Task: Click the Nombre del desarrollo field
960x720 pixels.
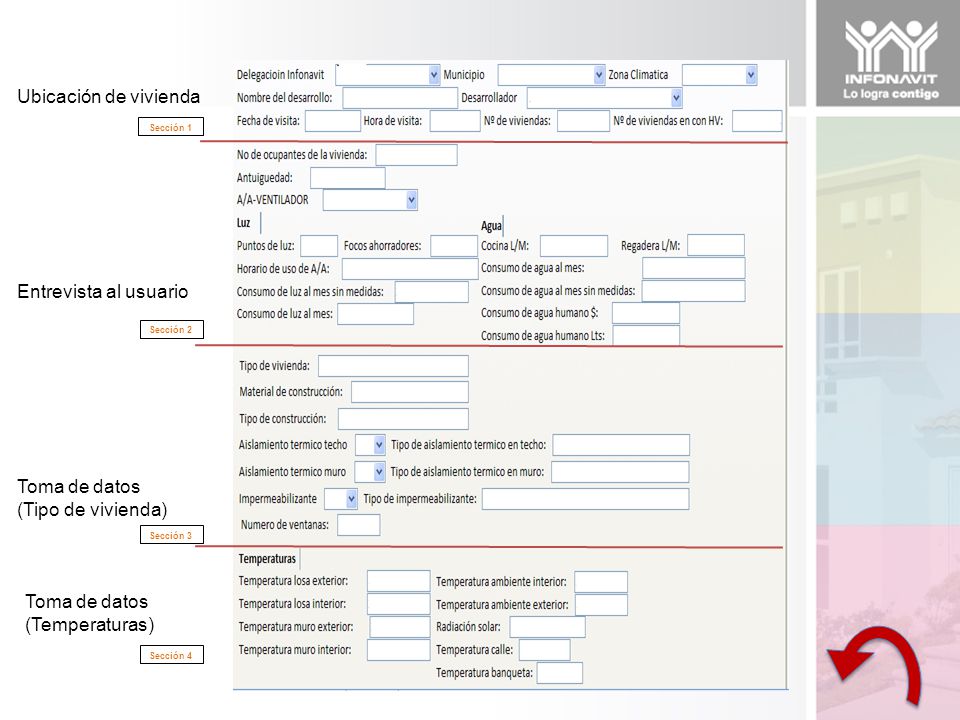Action: 400,98
